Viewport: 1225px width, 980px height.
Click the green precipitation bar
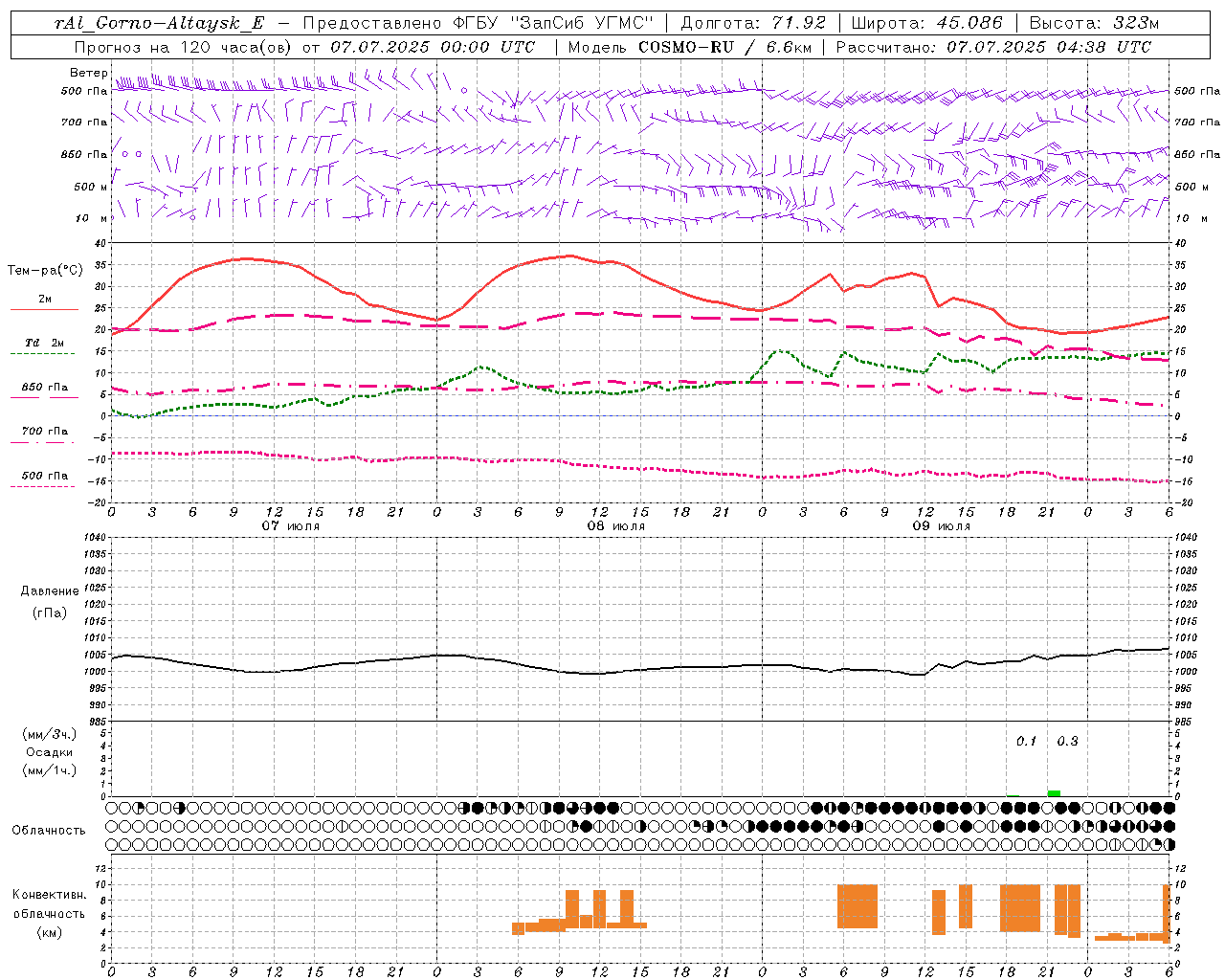[1054, 793]
